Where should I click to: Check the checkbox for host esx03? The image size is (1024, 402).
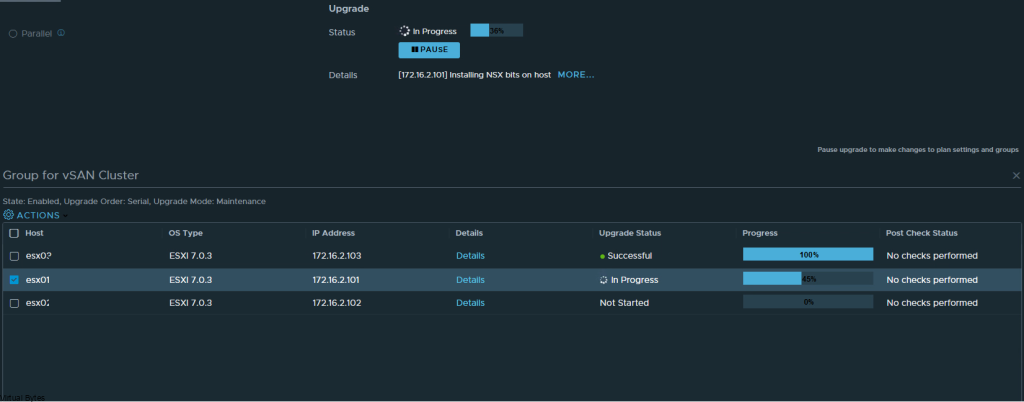click(14, 256)
